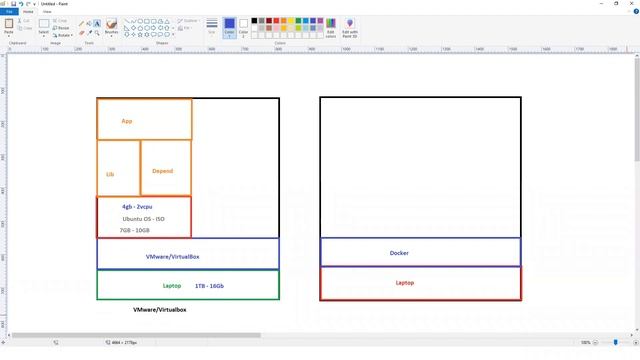The height and width of the screenshot is (360, 640).
Task: Click the Undo arrow
Action: click(x=21, y=4)
